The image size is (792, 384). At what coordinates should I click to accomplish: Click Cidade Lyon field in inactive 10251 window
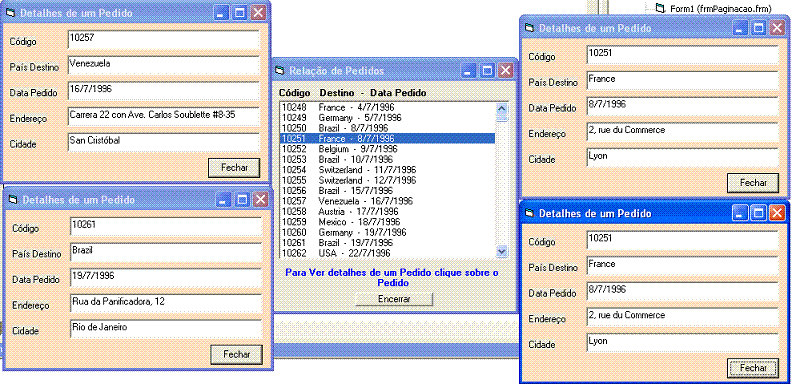click(x=683, y=158)
